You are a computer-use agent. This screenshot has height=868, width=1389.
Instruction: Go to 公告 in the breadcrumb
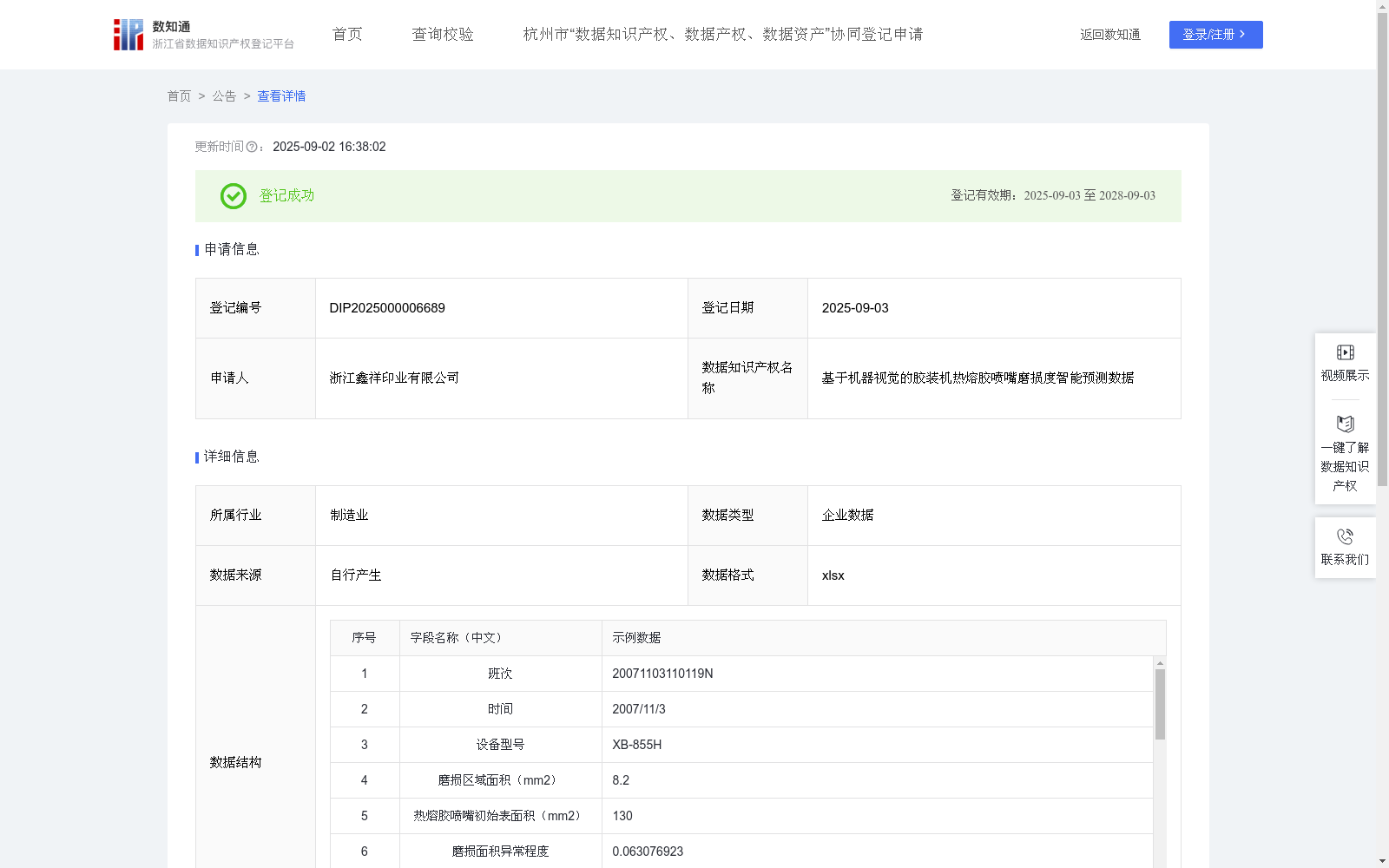coord(224,96)
